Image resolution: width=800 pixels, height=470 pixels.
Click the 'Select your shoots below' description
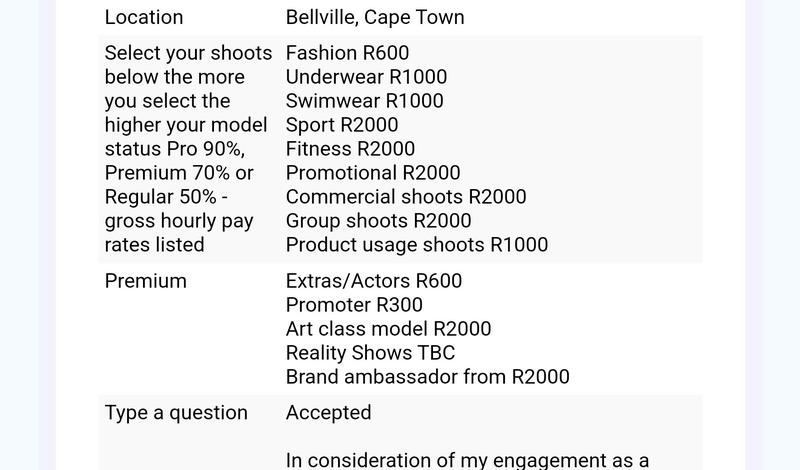pos(188,149)
